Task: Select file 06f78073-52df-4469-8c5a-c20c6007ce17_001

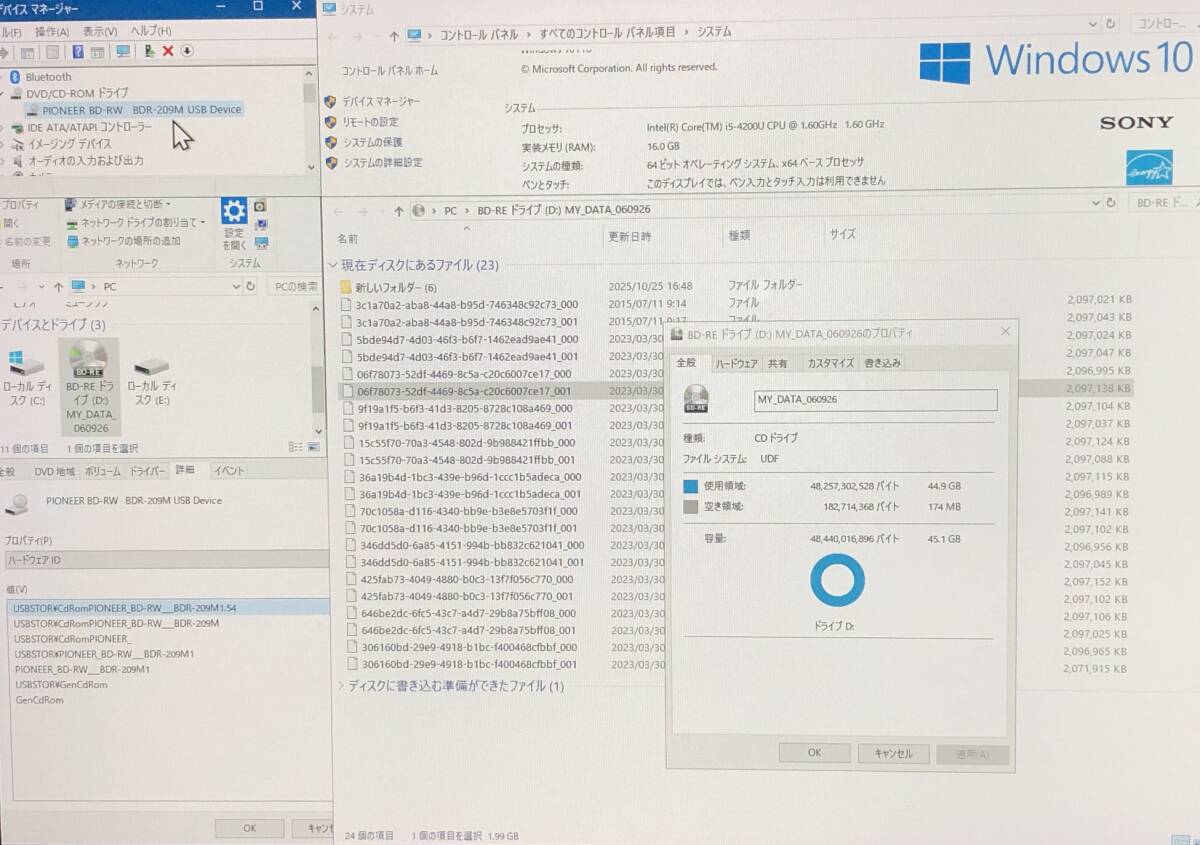Action: click(464, 391)
